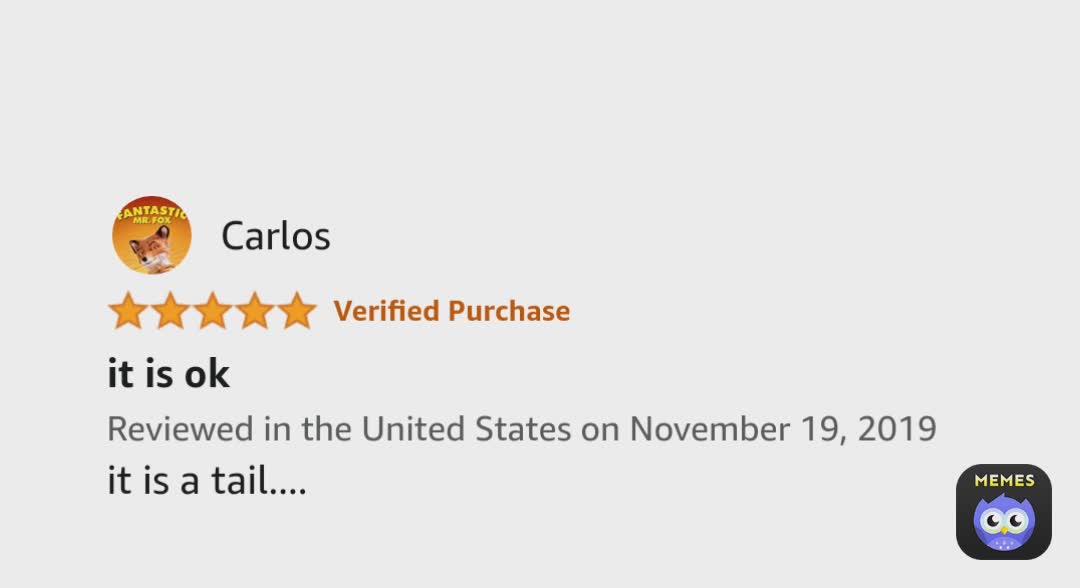The width and height of the screenshot is (1080, 588).
Task: Click the review title "it is ok"
Action: [x=168, y=374]
